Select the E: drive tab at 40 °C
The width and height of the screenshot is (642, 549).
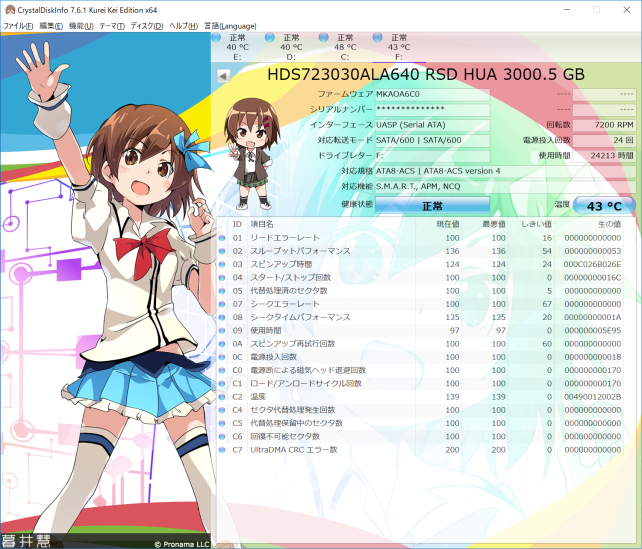[237, 47]
